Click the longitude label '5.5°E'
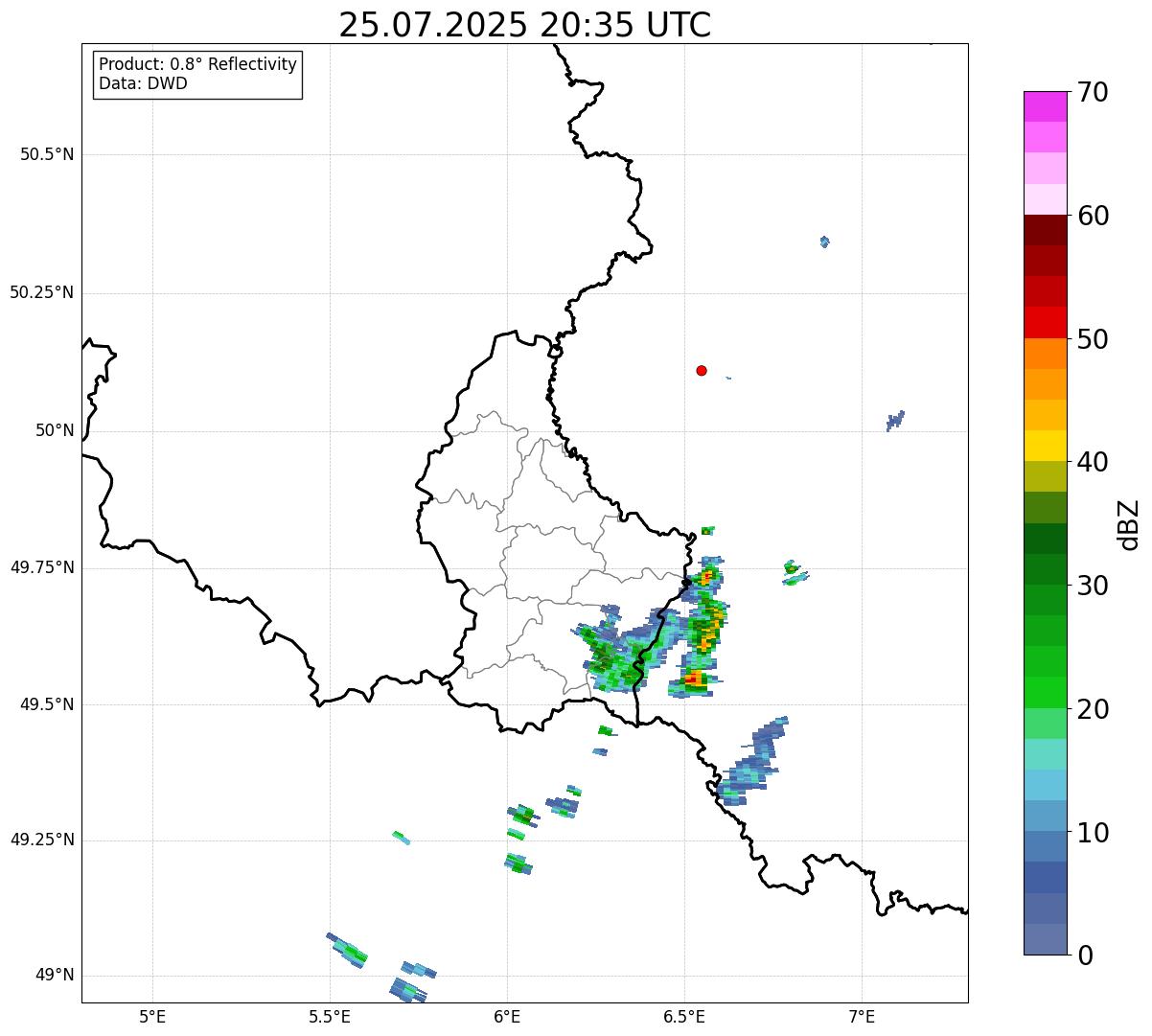The height and width of the screenshot is (1036, 1152). coord(330,1017)
